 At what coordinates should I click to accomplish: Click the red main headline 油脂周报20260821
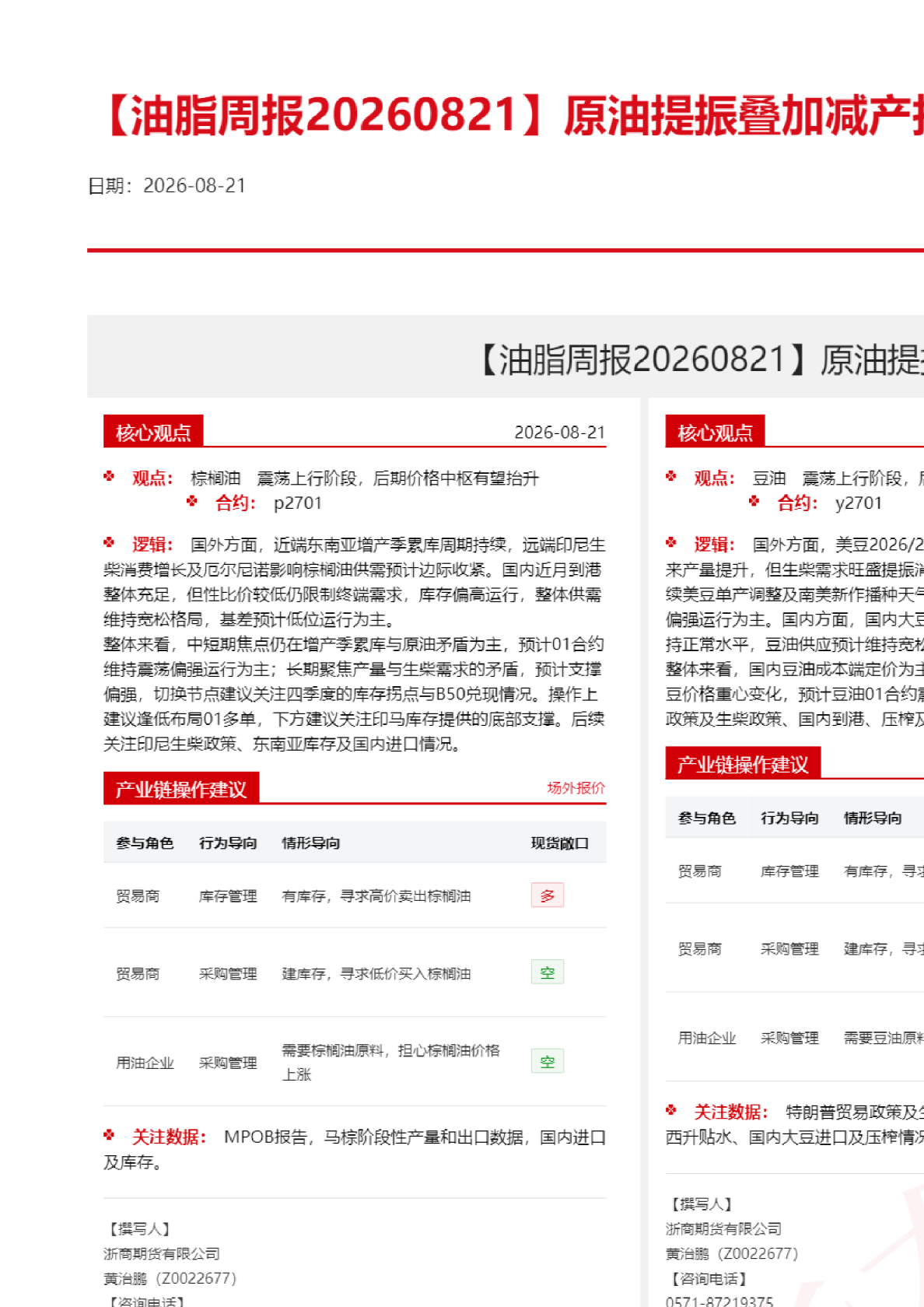[x=510, y=116]
